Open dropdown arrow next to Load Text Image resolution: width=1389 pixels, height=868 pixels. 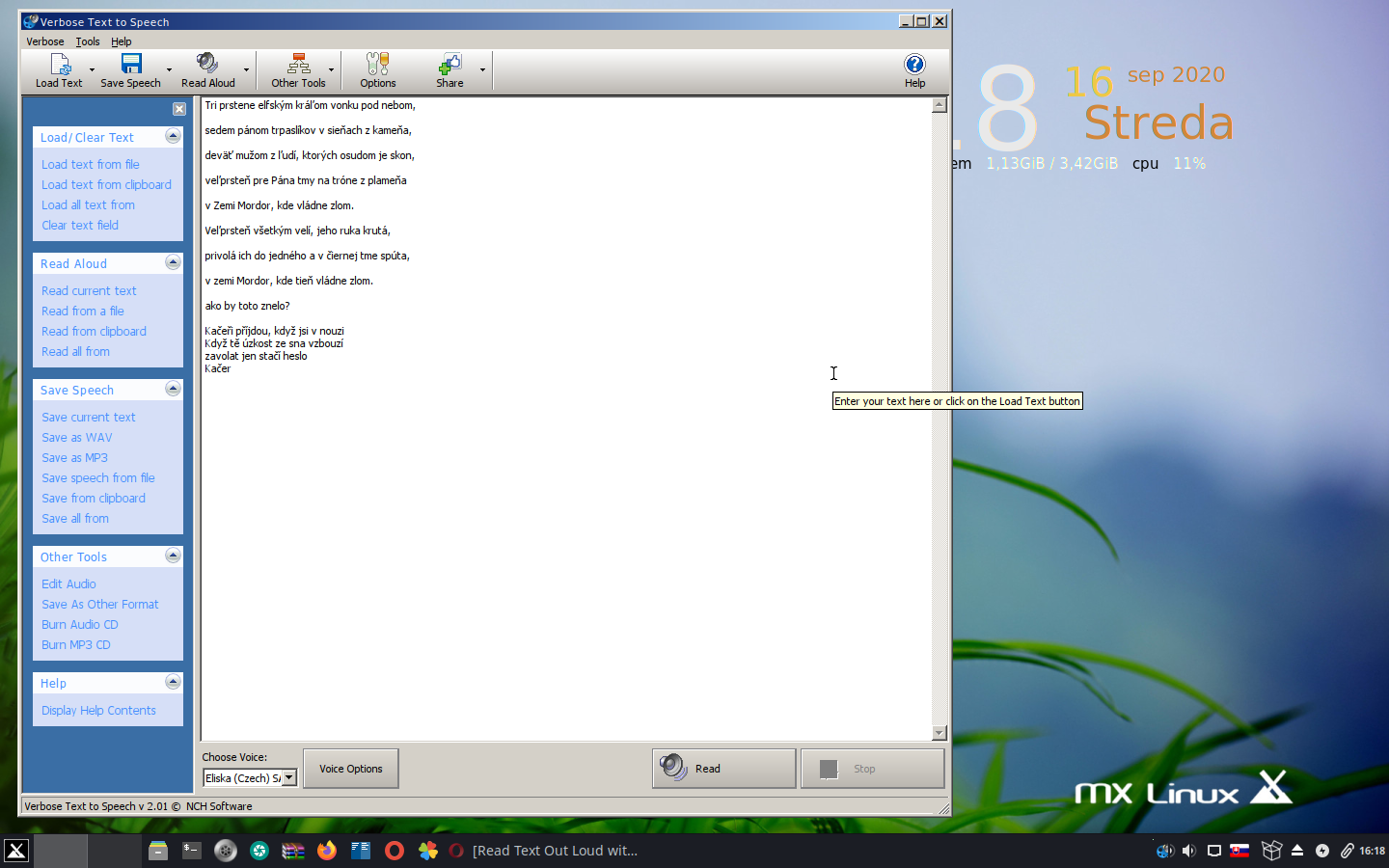pos(92,70)
